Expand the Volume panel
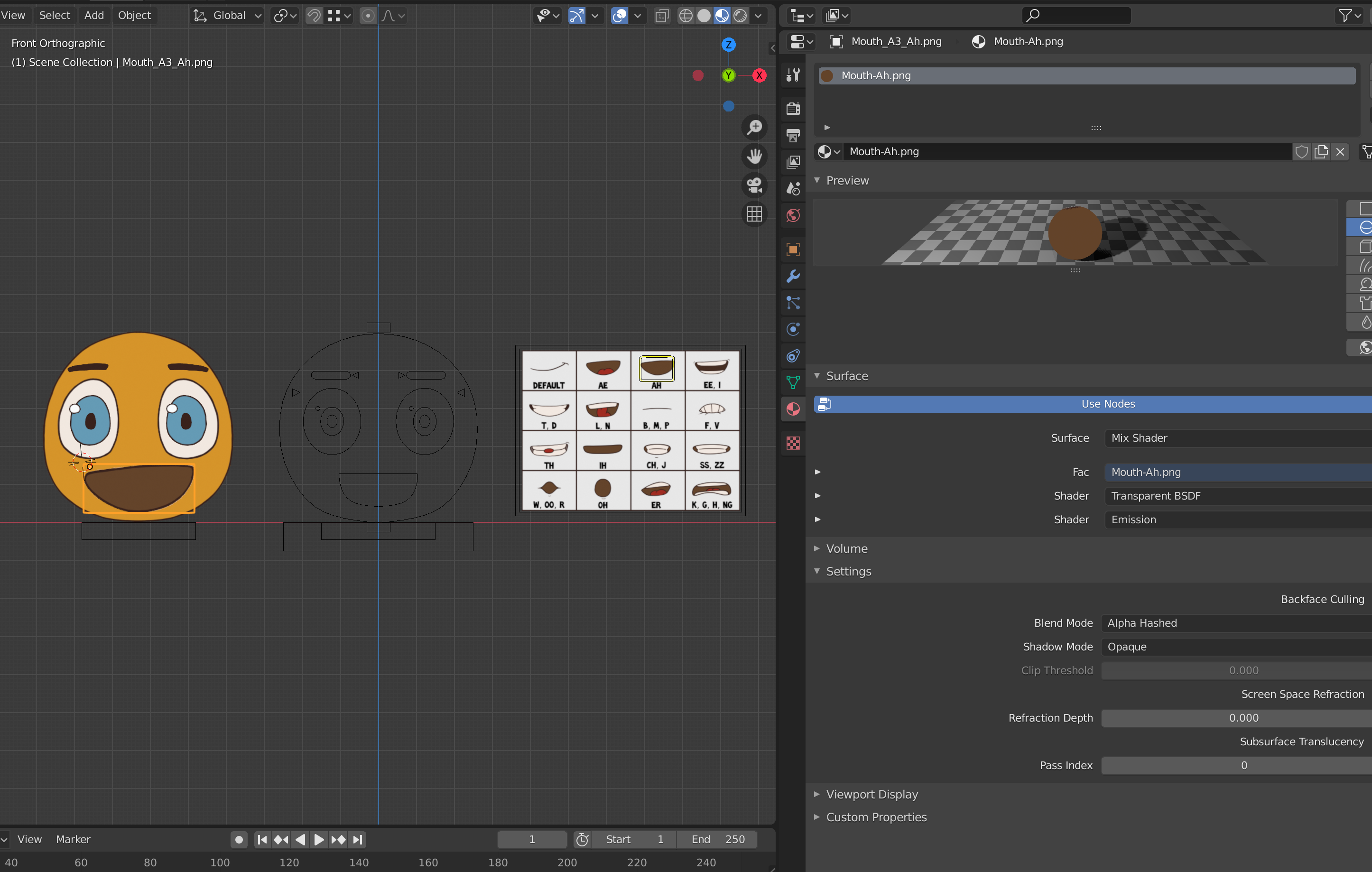This screenshot has height=872, width=1372. [847, 548]
